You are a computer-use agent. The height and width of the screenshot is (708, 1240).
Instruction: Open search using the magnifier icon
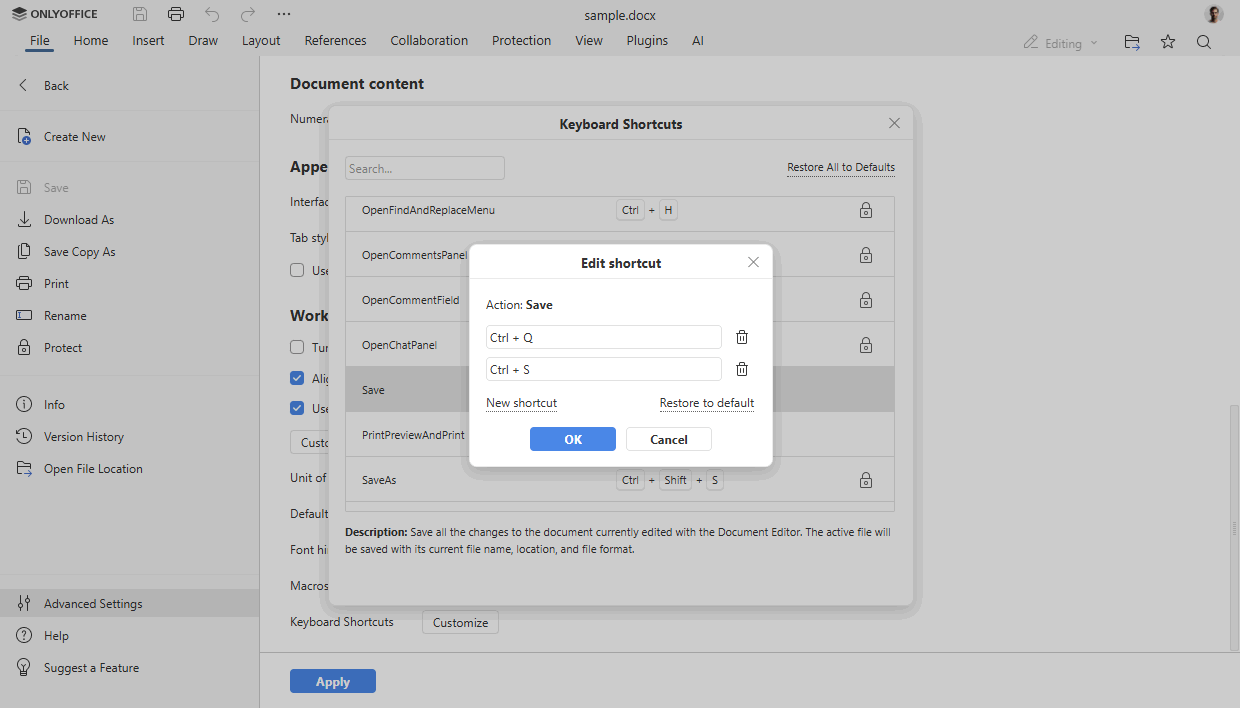click(x=1204, y=42)
